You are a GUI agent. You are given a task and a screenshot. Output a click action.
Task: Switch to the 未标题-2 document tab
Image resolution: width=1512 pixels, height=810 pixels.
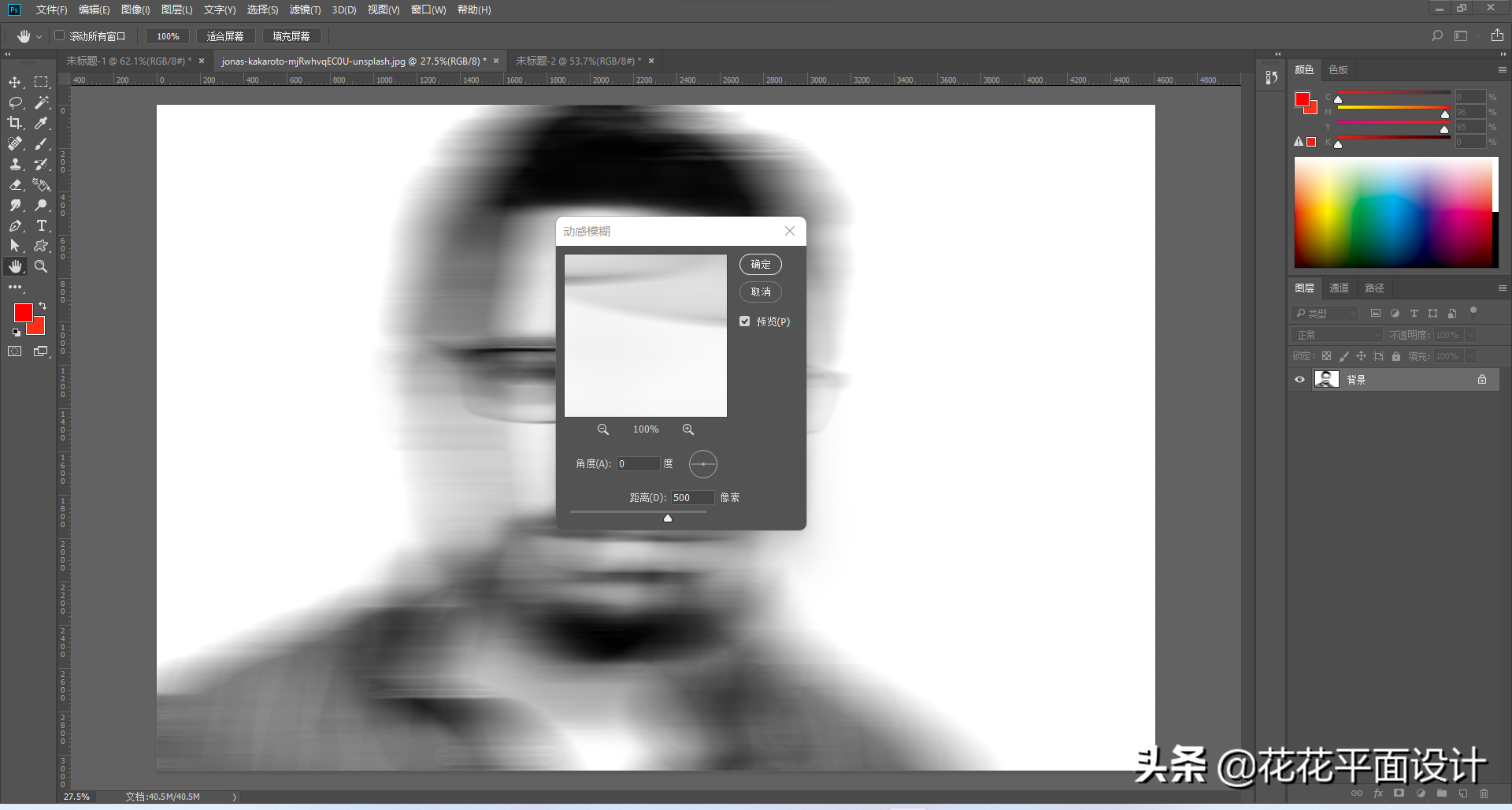point(579,61)
